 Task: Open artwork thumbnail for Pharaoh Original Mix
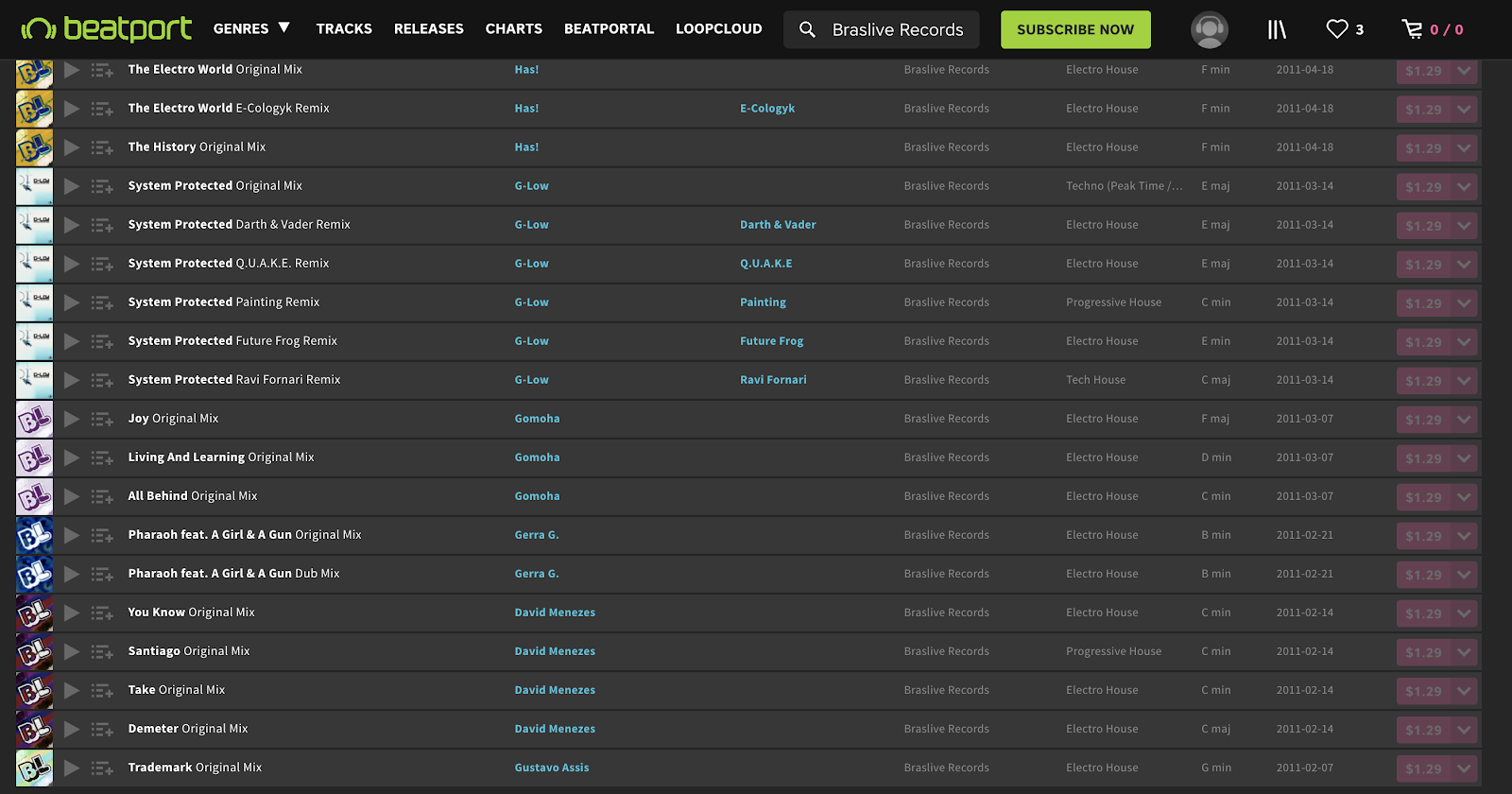click(34, 535)
